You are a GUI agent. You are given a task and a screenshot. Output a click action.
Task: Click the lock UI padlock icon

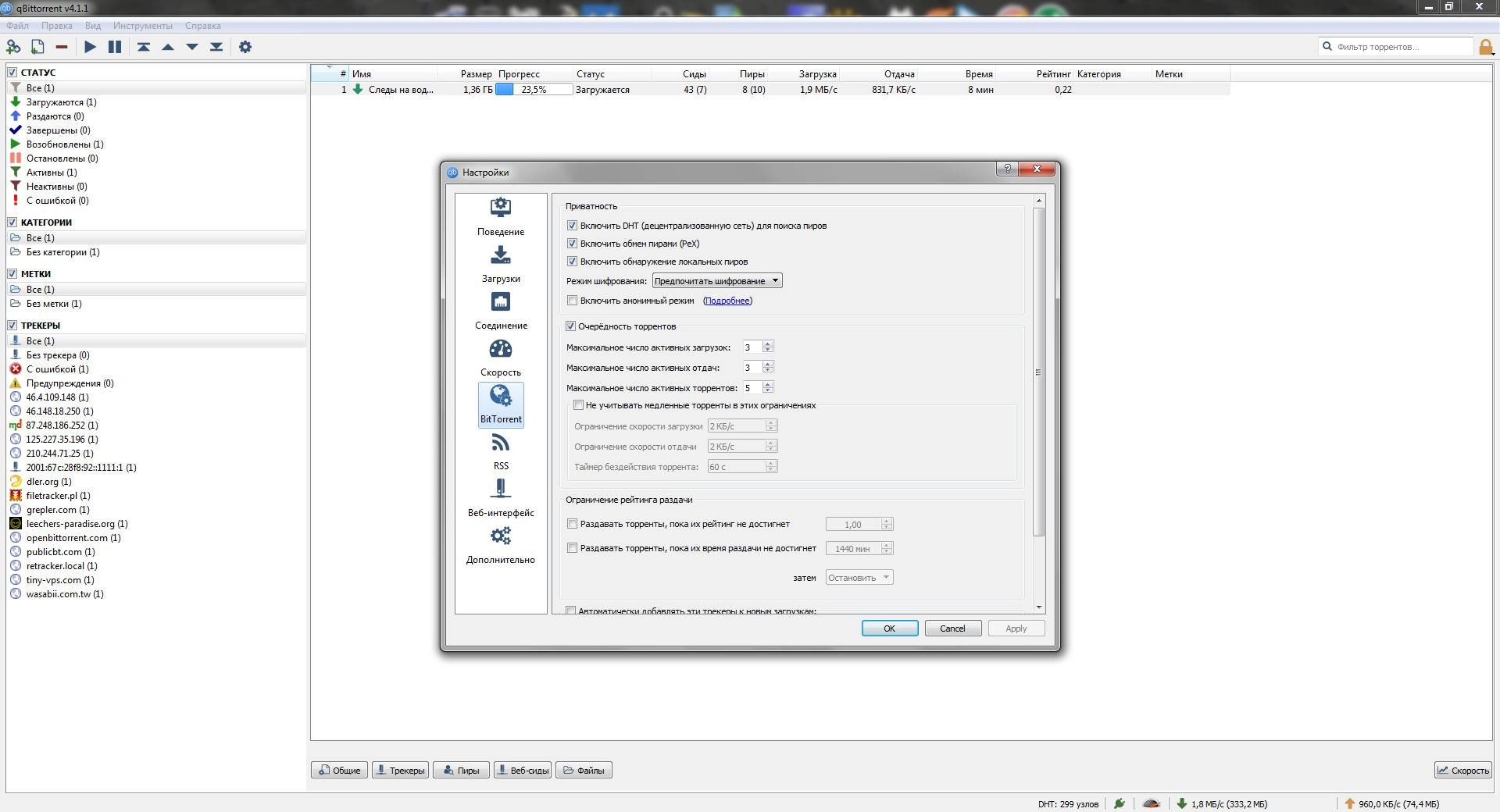click(1485, 47)
